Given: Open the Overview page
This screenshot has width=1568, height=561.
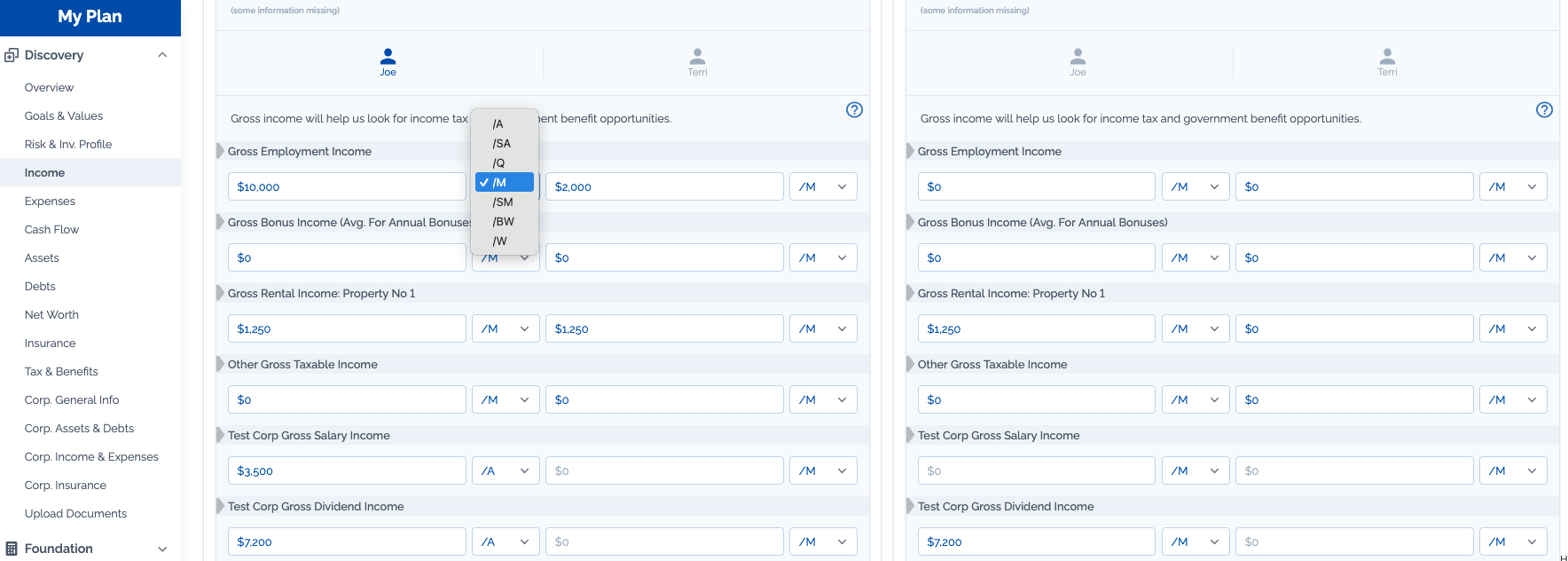Looking at the screenshot, I should (x=49, y=87).
